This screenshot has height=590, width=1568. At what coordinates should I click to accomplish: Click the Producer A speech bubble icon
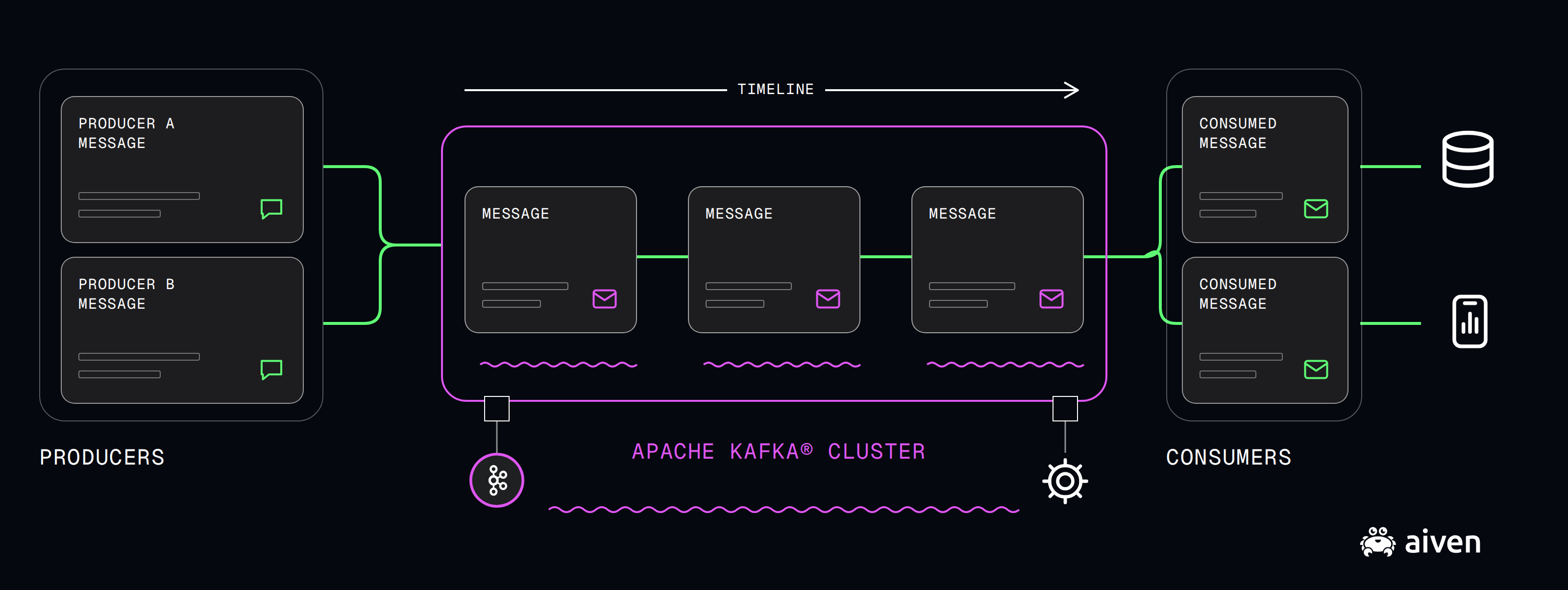click(x=271, y=209)
